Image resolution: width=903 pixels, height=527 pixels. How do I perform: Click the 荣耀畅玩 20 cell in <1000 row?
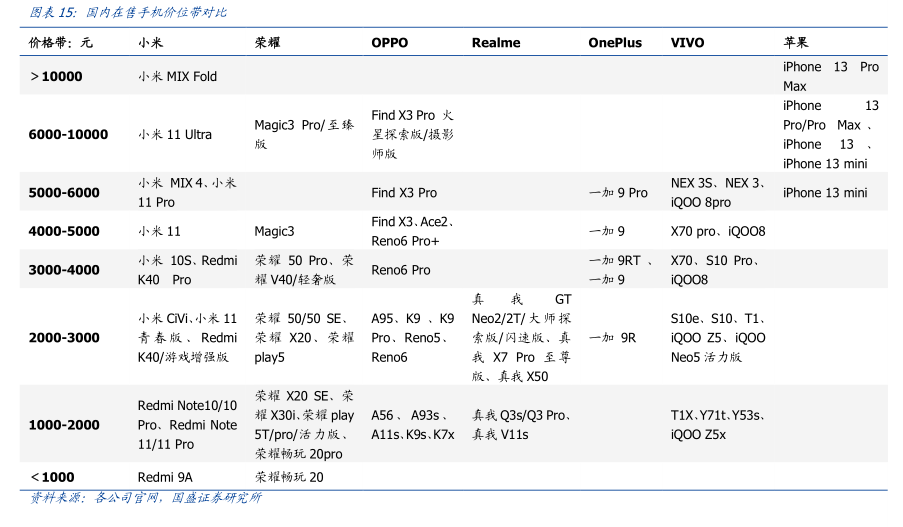pos(289,477)
